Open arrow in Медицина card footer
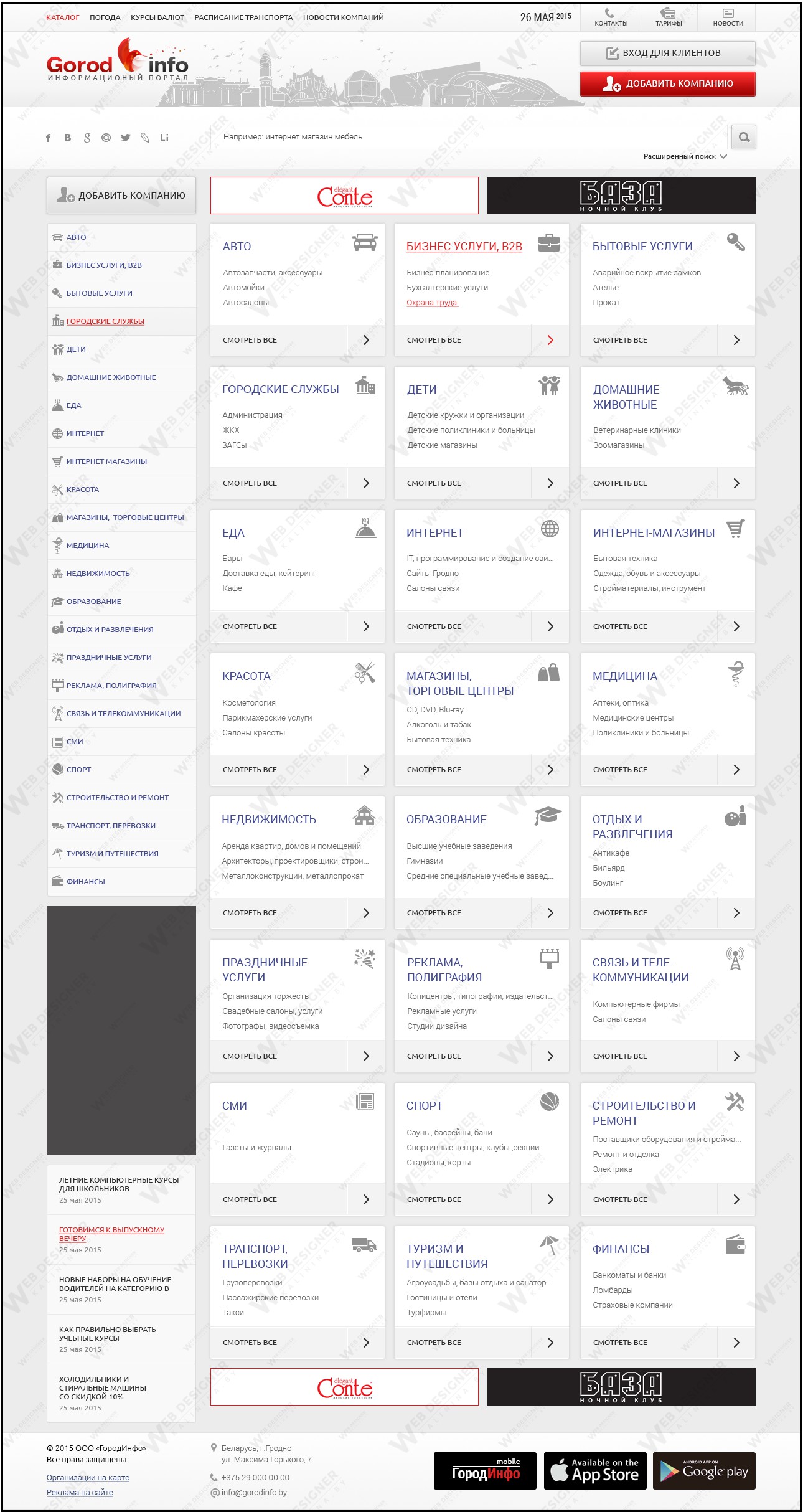Image resolution: width=803 pixels, height=1512 pixels. point(736,770)
